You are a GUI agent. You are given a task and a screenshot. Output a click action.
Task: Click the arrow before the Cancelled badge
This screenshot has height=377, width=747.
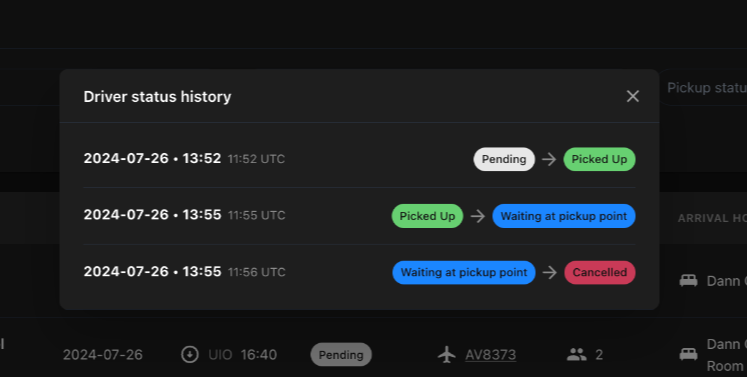coord(550,272)
